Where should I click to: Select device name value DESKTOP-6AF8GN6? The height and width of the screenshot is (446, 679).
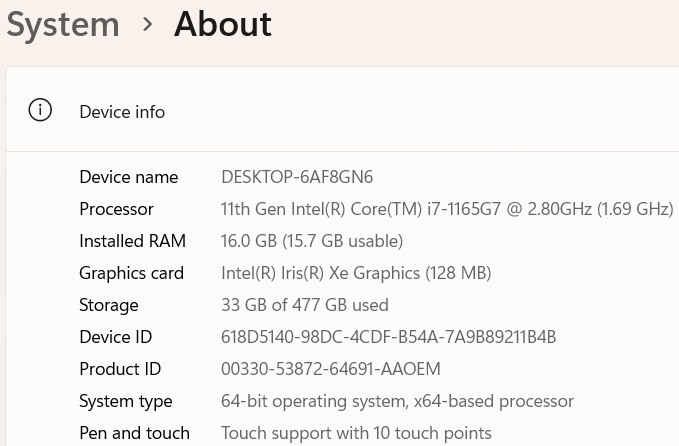(x=297, y=177)
